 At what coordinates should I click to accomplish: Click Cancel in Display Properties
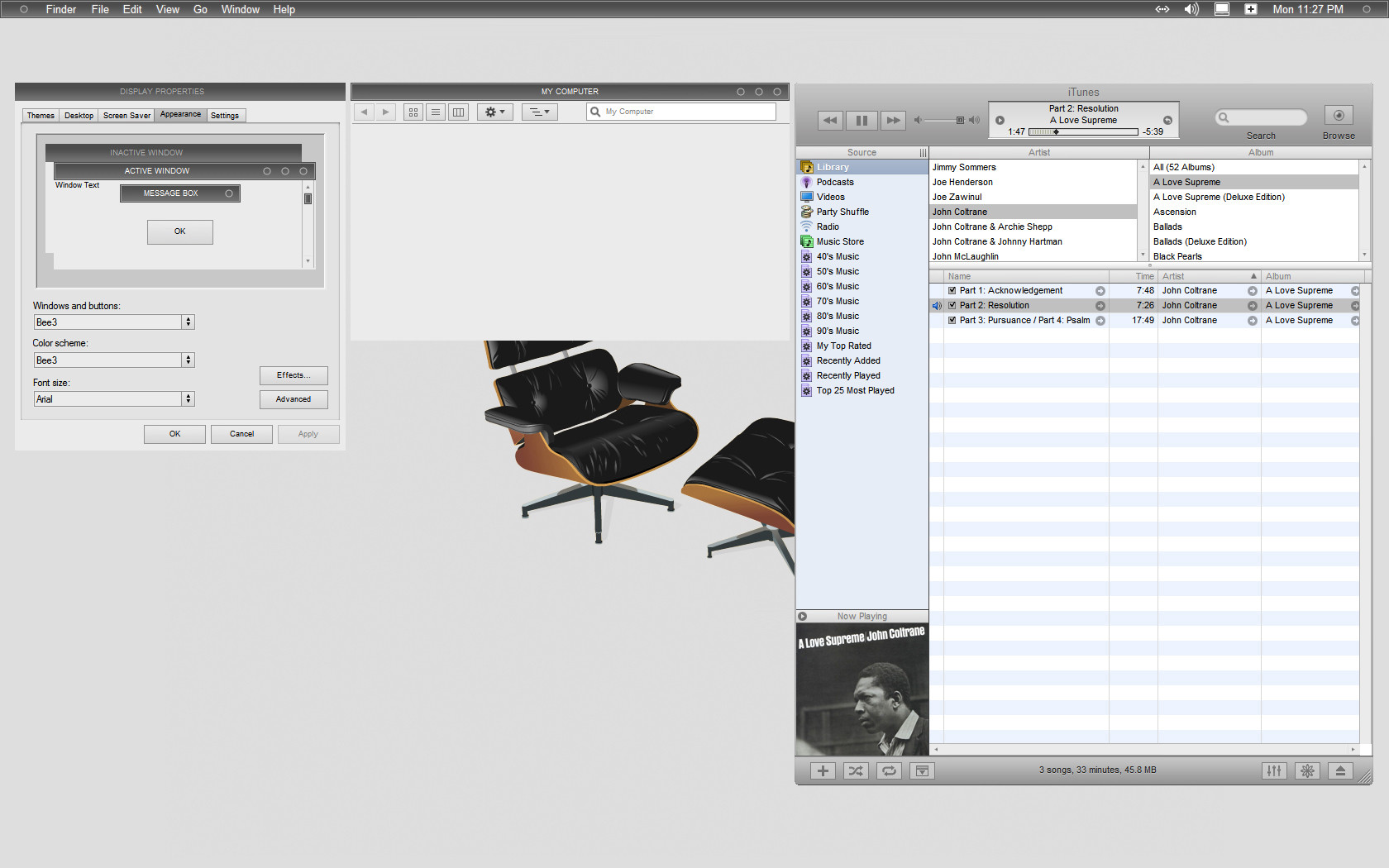point(241,434)
